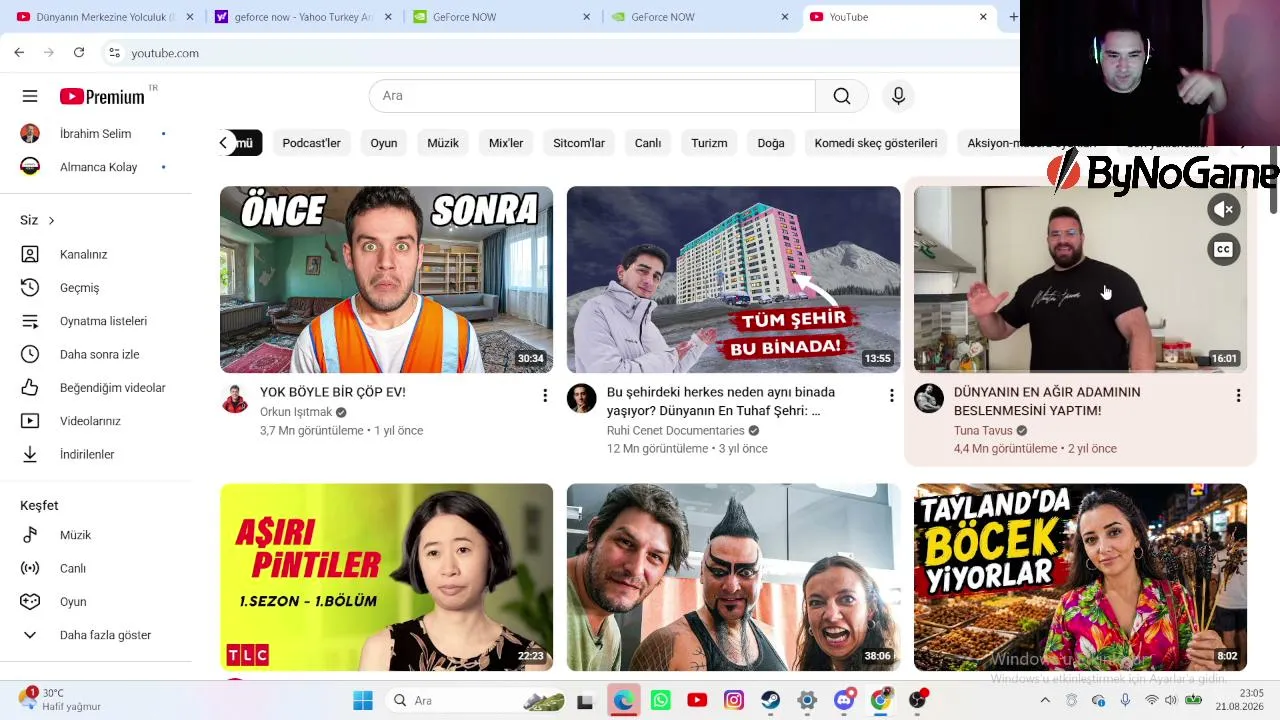This screenshot has width=1280, height=720.
Task: Open the Orkun Işıtmak channel name link
Action: [x=296, y=412]
